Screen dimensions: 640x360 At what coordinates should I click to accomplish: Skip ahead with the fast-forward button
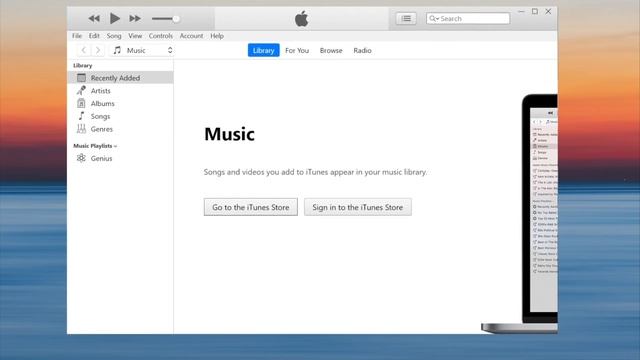(135, 18)
